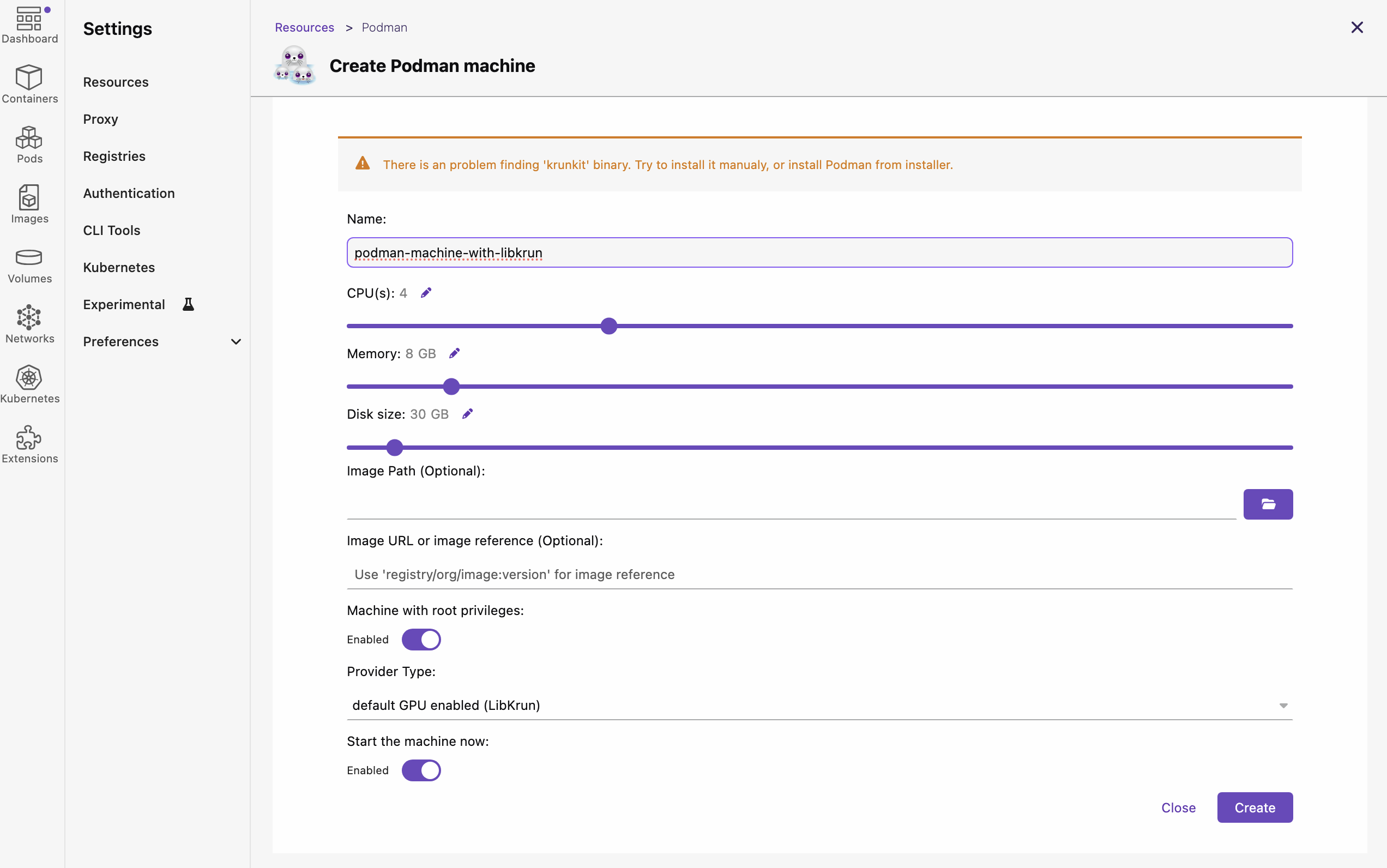Select CLI Tools in Settings menu
The height and width of the screenshot is (868, 1387).
[x=111, y=230]
